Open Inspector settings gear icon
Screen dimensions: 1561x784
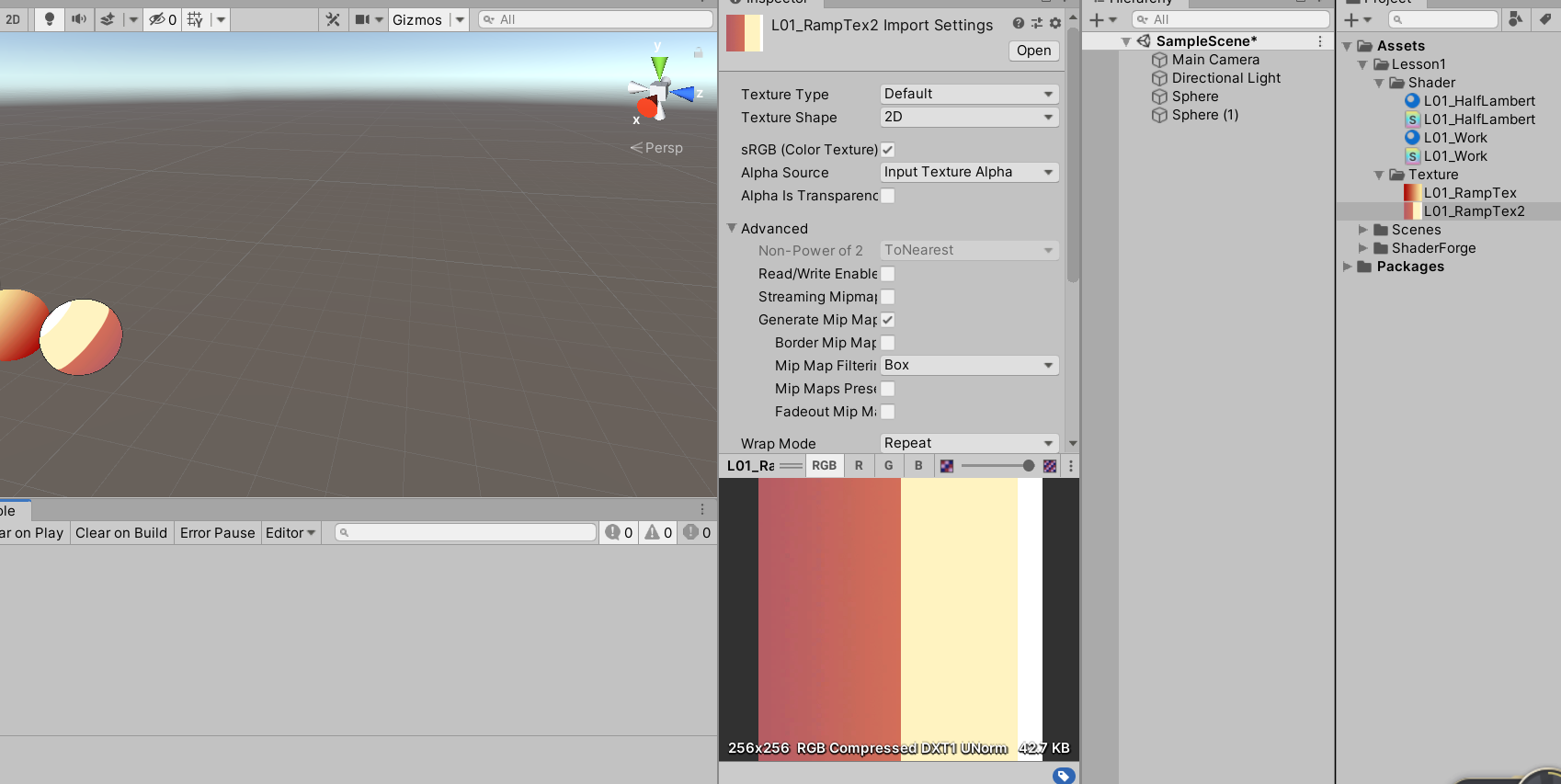coord(1055,24)
